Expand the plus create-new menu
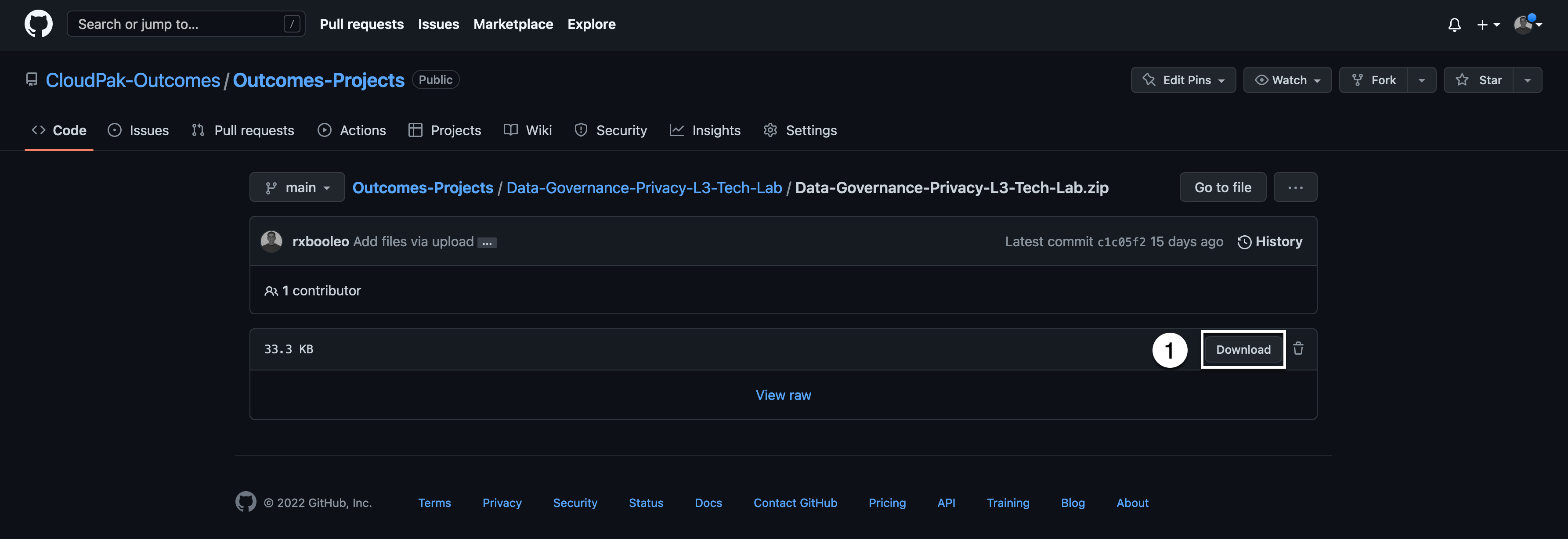Image resolution: width=1568 pixels, height=539 pixels. tap(1488, 25)
